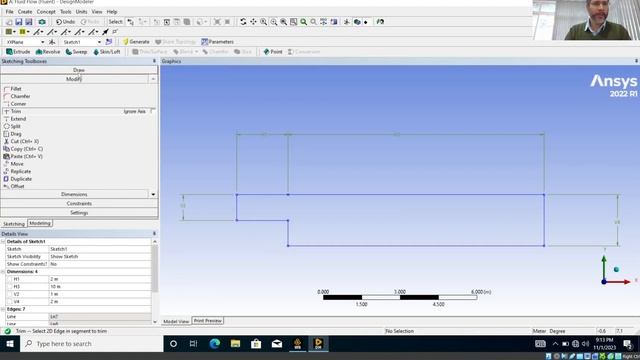Open the File menu
The width and height of the screenshot is (640, 360).
point(9,12)
